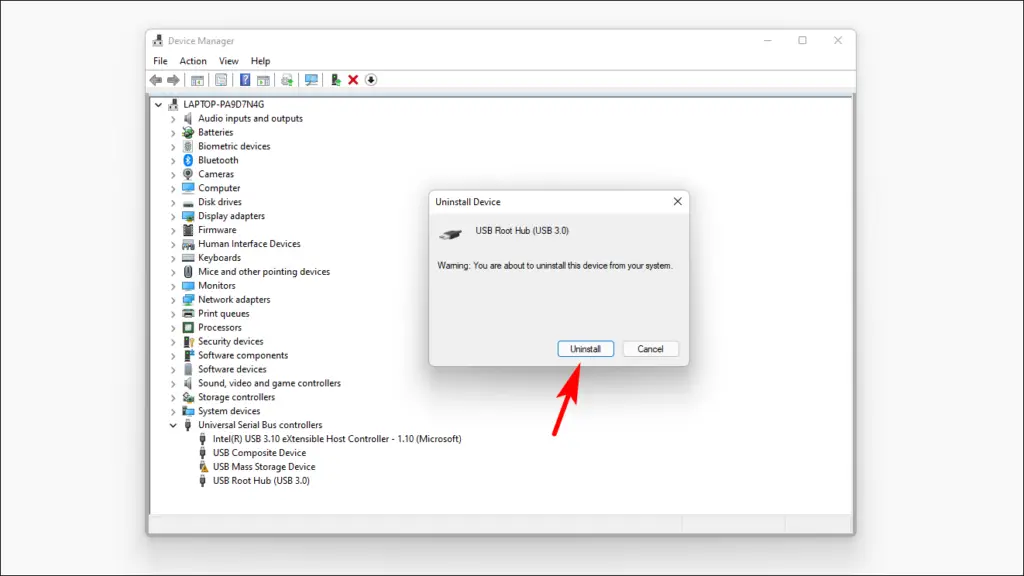
Task: Click the Print queues category icon
Action: (x=188, y=313)
